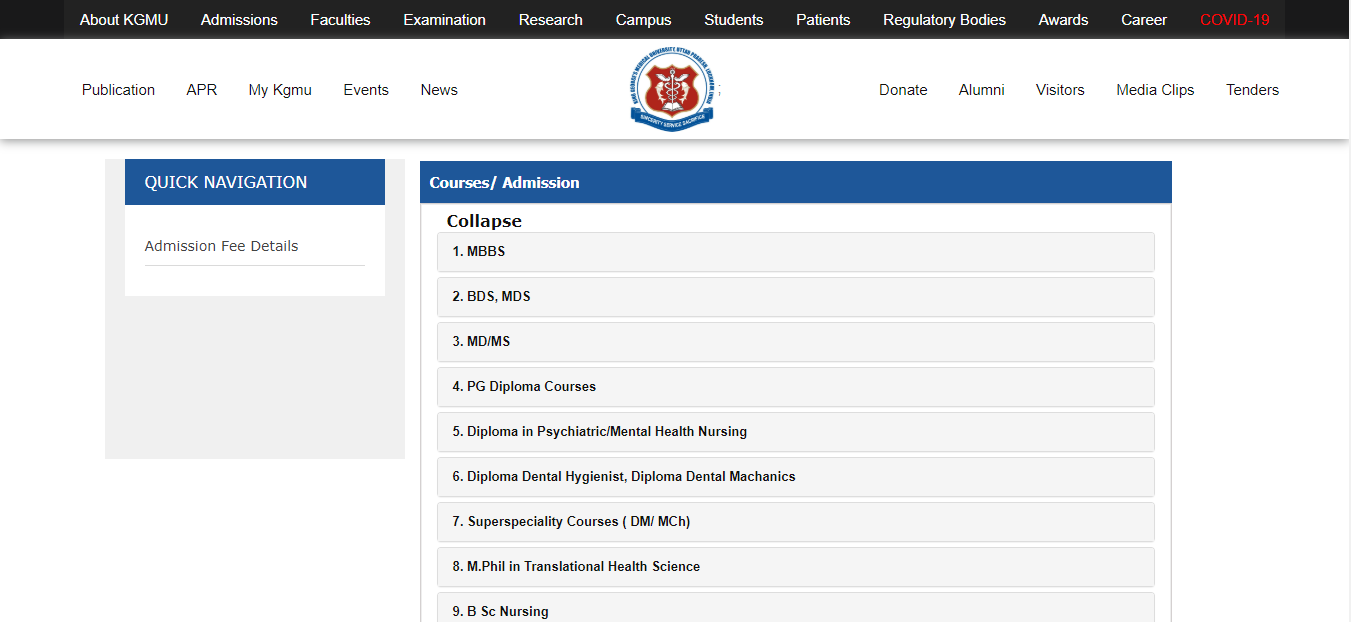This screenshot has width=1351, height=622.
Task: Open the COVID-19 page
Action: pyautogui.click(x=1234, y=19)
